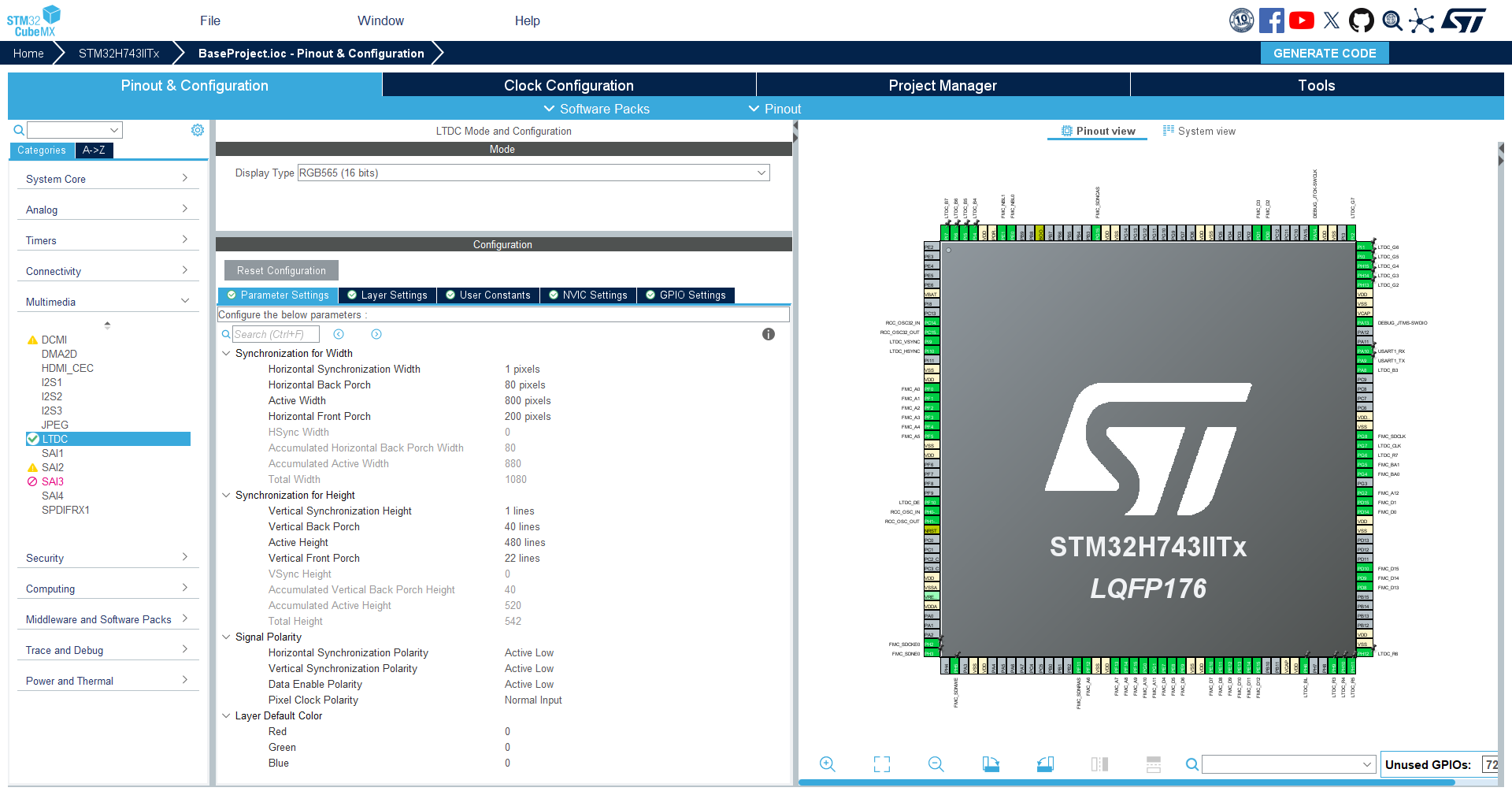Click the Reset Configuration button
The height and width of the screenshot is (795, 1512).
pos(281,270)
